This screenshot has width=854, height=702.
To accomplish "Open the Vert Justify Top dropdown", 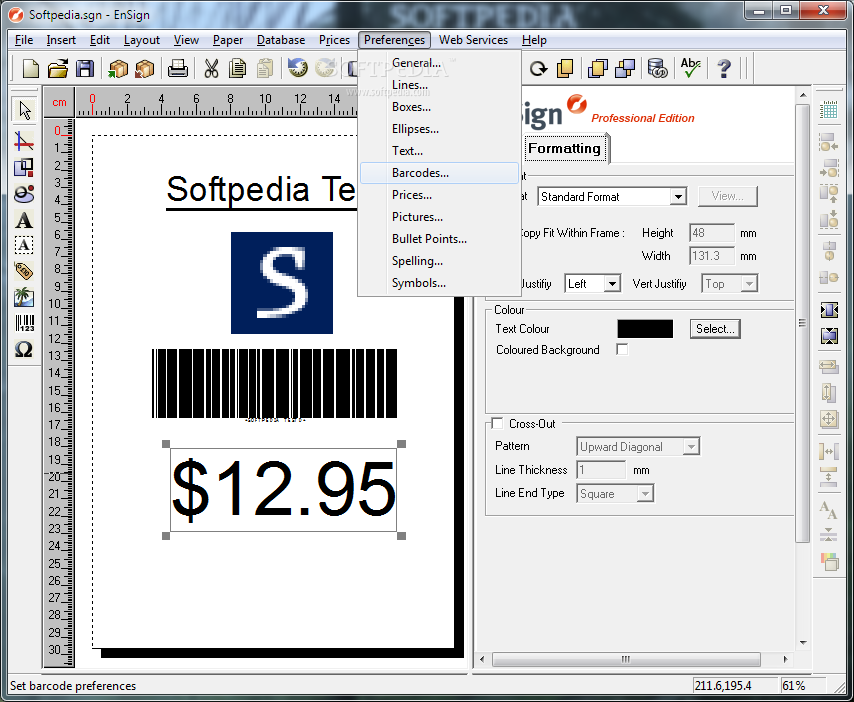I will coord(749,284).
